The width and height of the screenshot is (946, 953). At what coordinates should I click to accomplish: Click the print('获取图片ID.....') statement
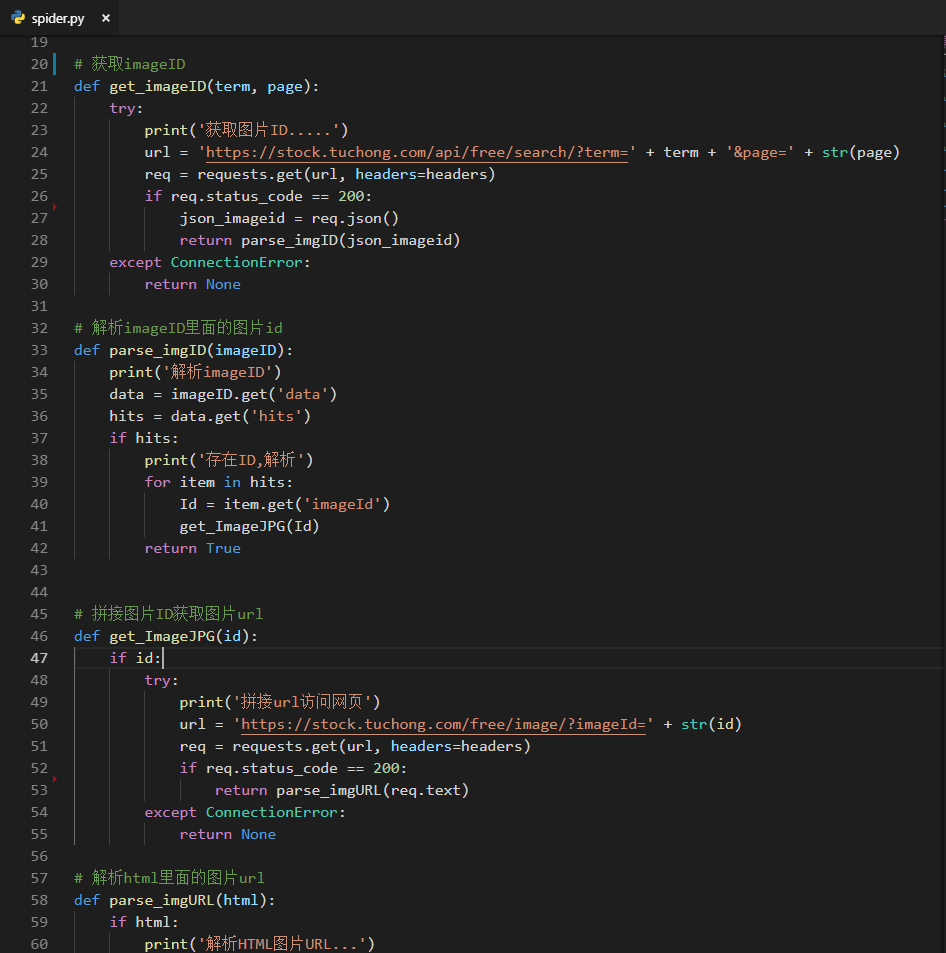pos(246,130)
